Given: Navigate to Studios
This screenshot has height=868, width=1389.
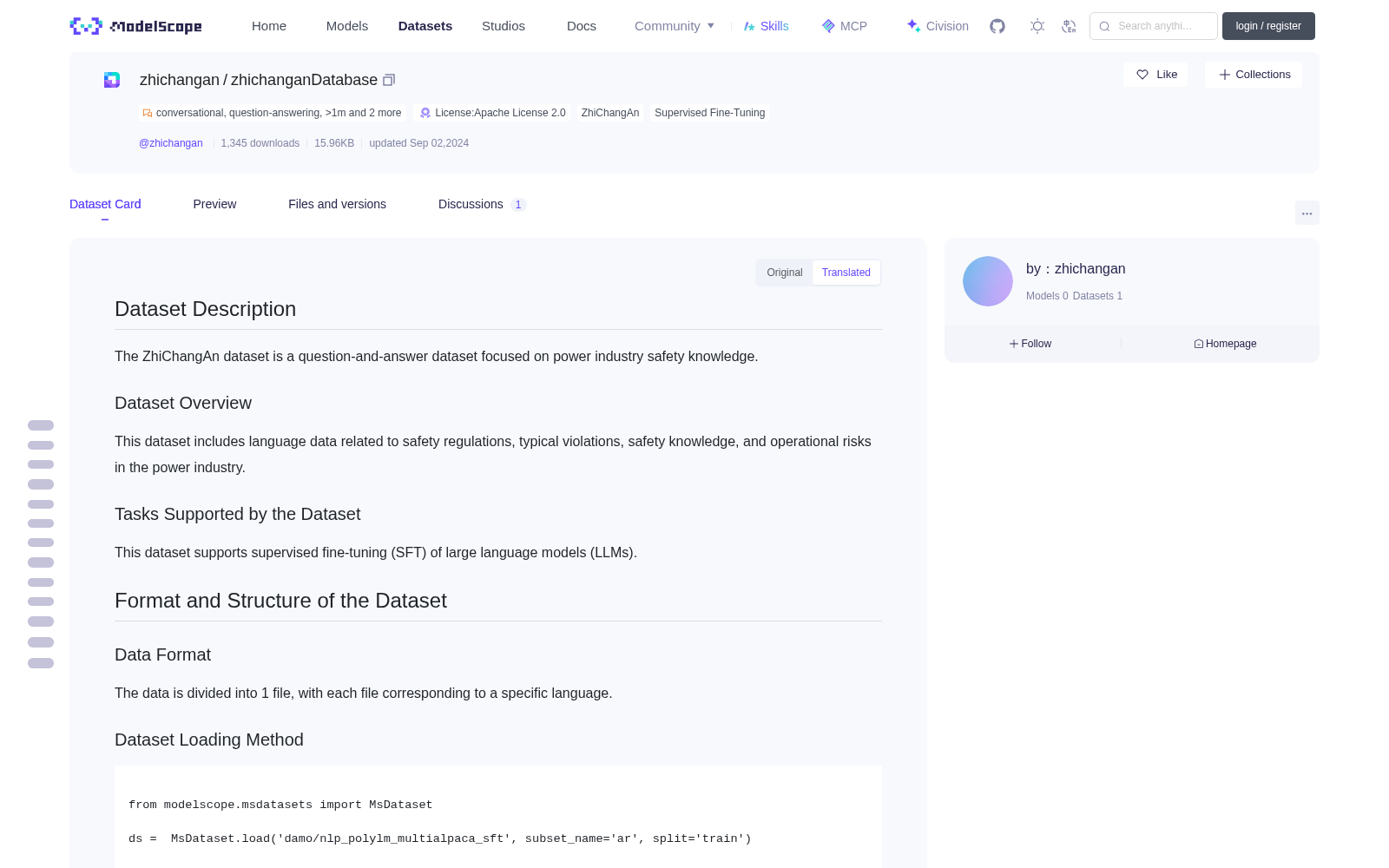Looking at the screenshot, I should point(504,26).
